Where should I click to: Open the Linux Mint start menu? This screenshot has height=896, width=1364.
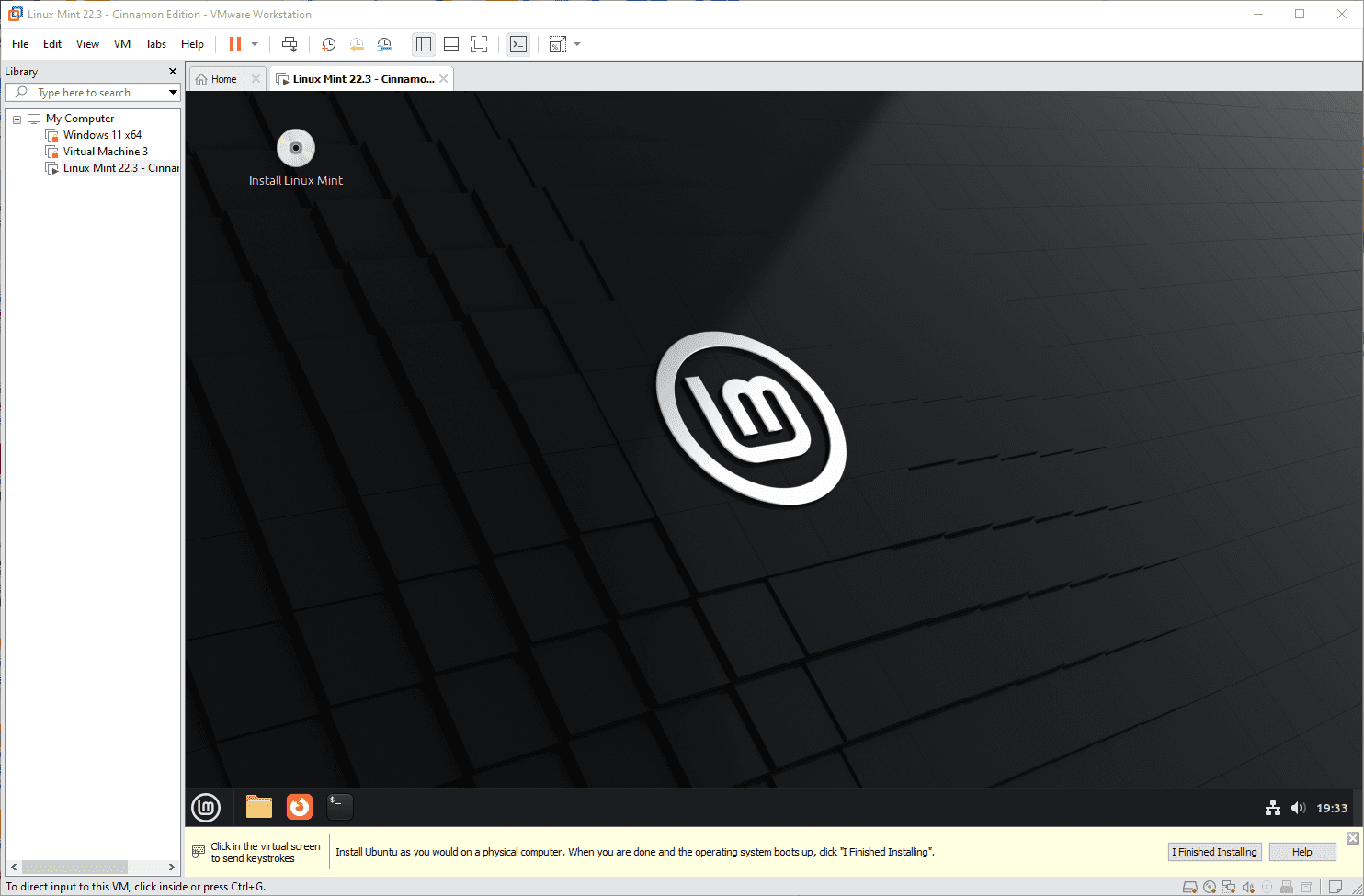(x=206, y=808)
